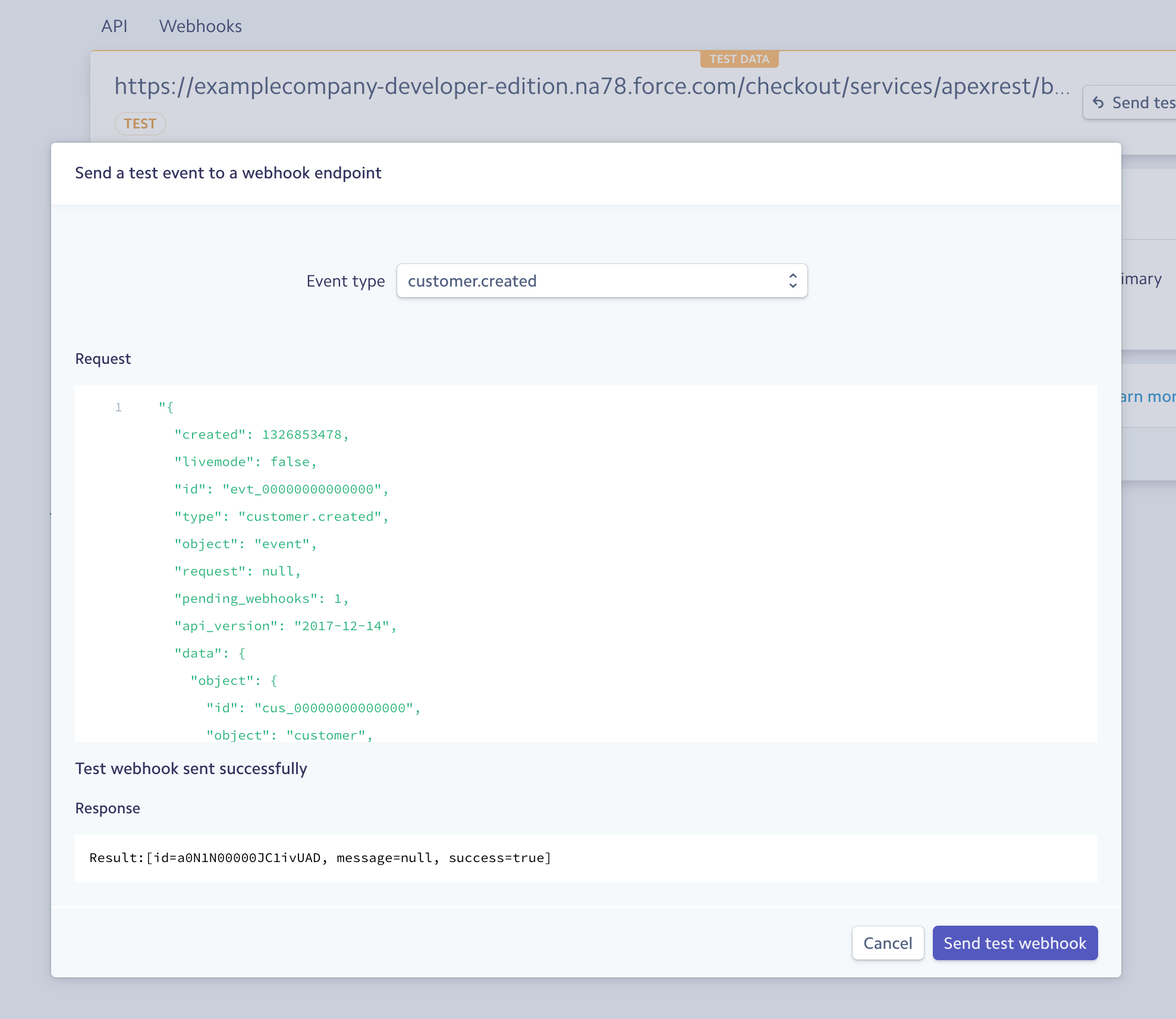Click the '"id": "cus_00000000000000"' line
1176x1019 pixels.
(x=313, y=708)
